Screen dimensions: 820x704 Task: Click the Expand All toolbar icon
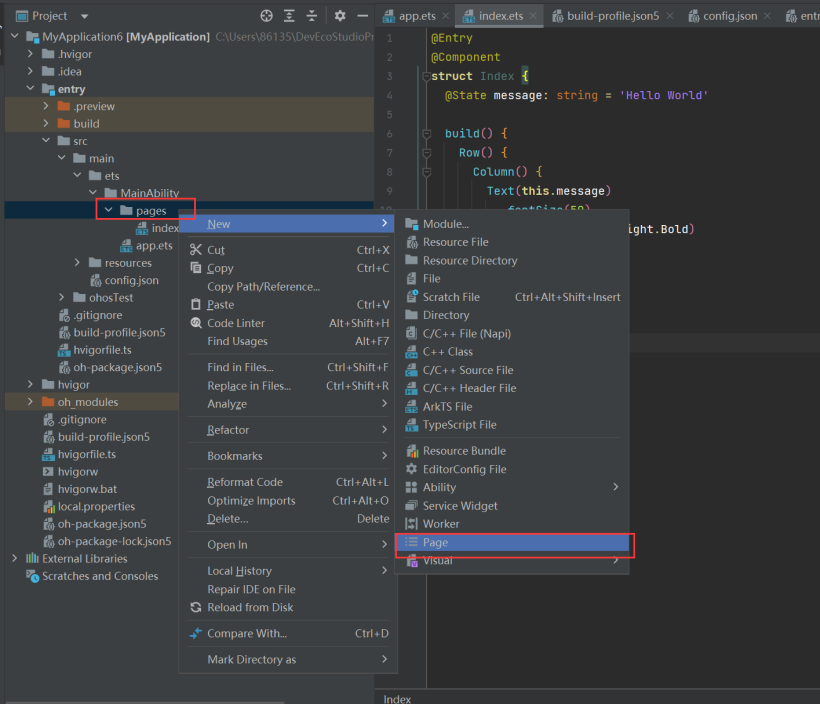coord(289,16)
